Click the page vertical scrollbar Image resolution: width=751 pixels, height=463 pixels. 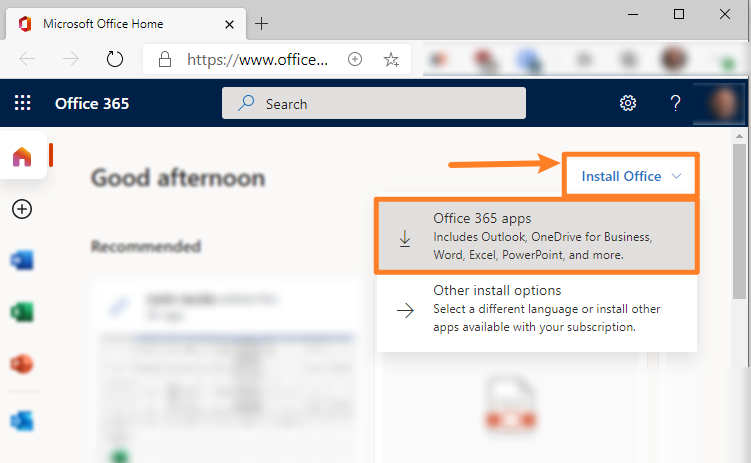click(740, 221)
